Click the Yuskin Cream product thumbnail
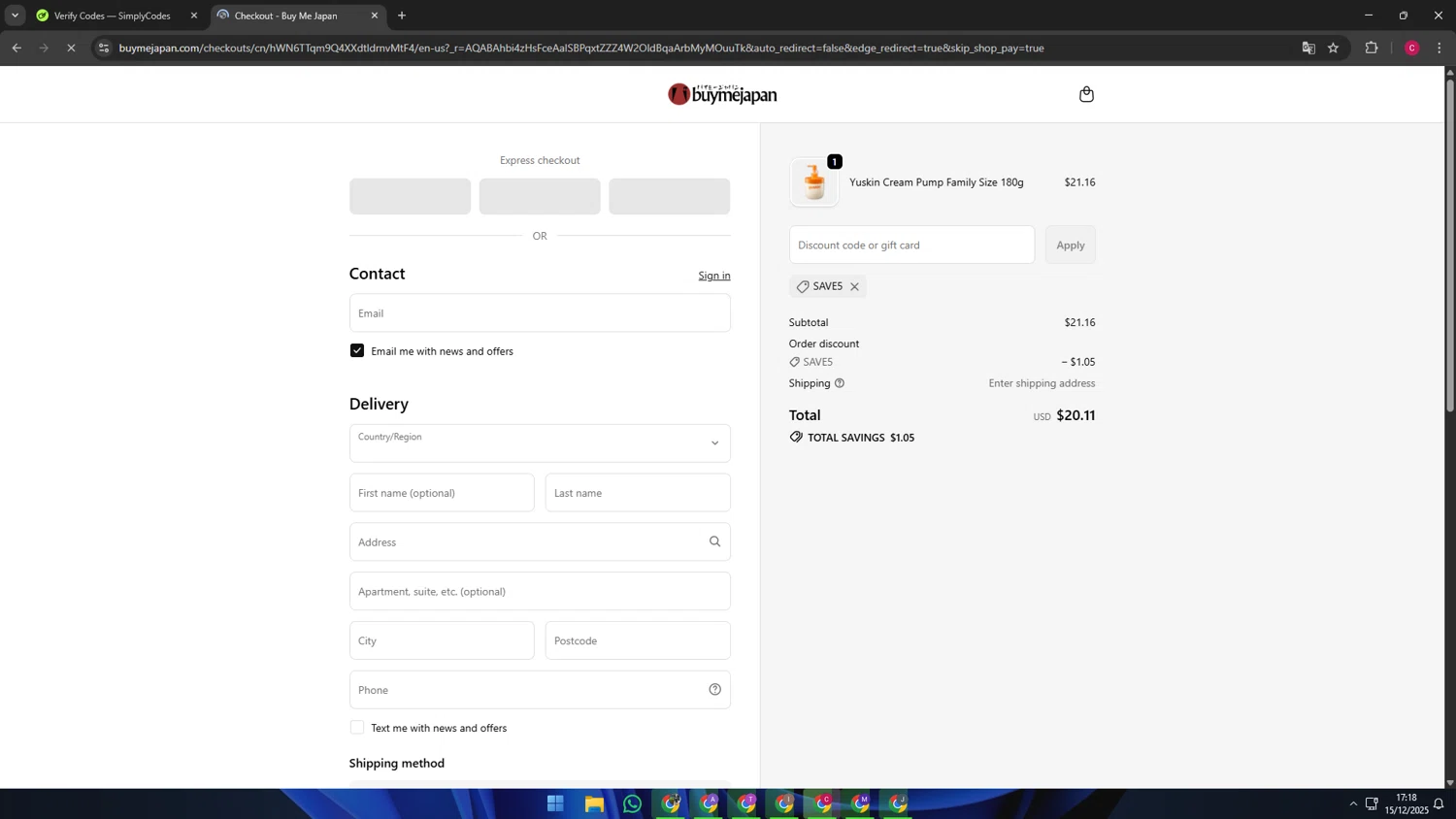Screen dimensions: 1456x819 [814, 182]
